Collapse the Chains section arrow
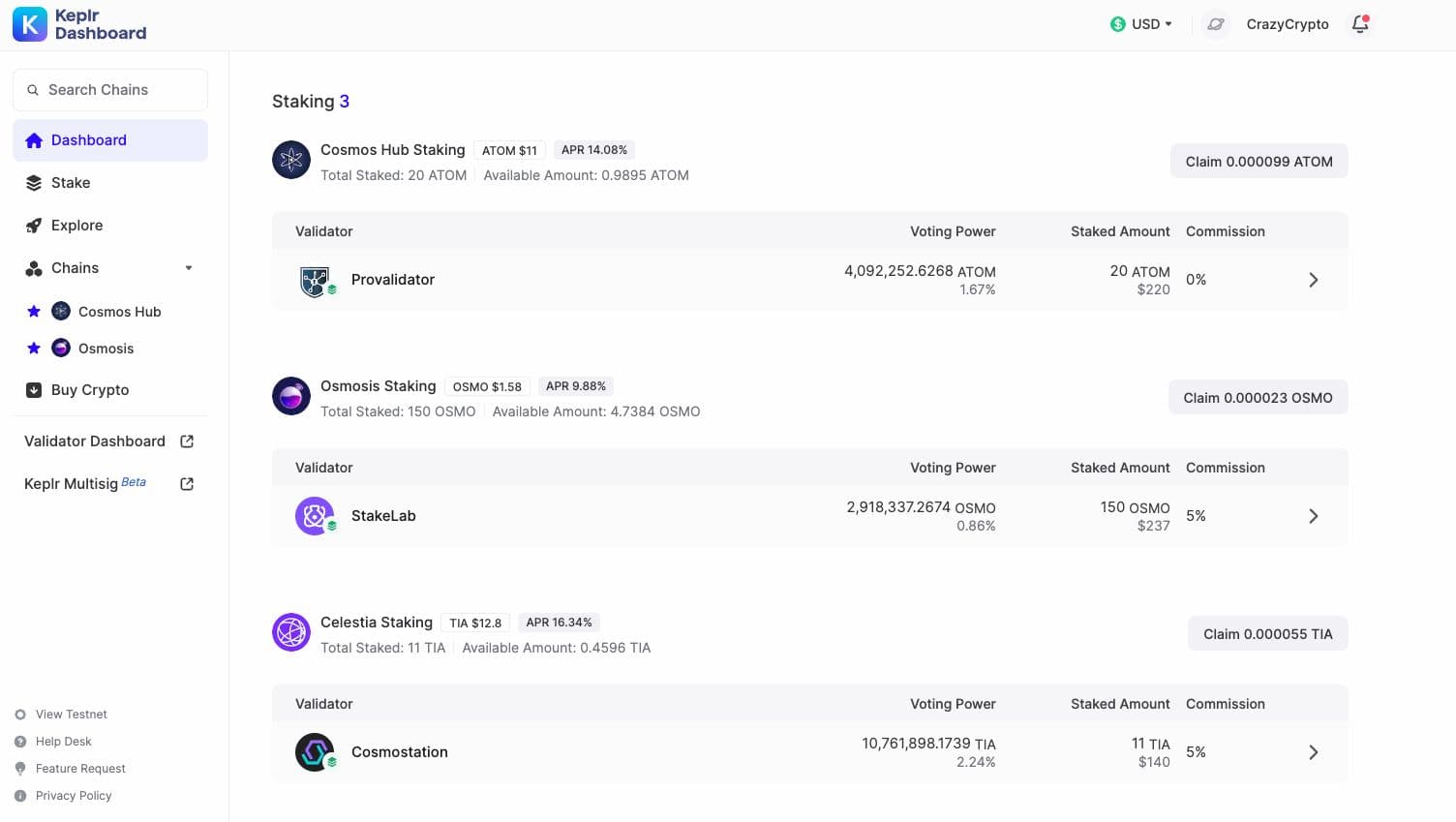Screen dimensions: 1456x822 click(189, 268)
